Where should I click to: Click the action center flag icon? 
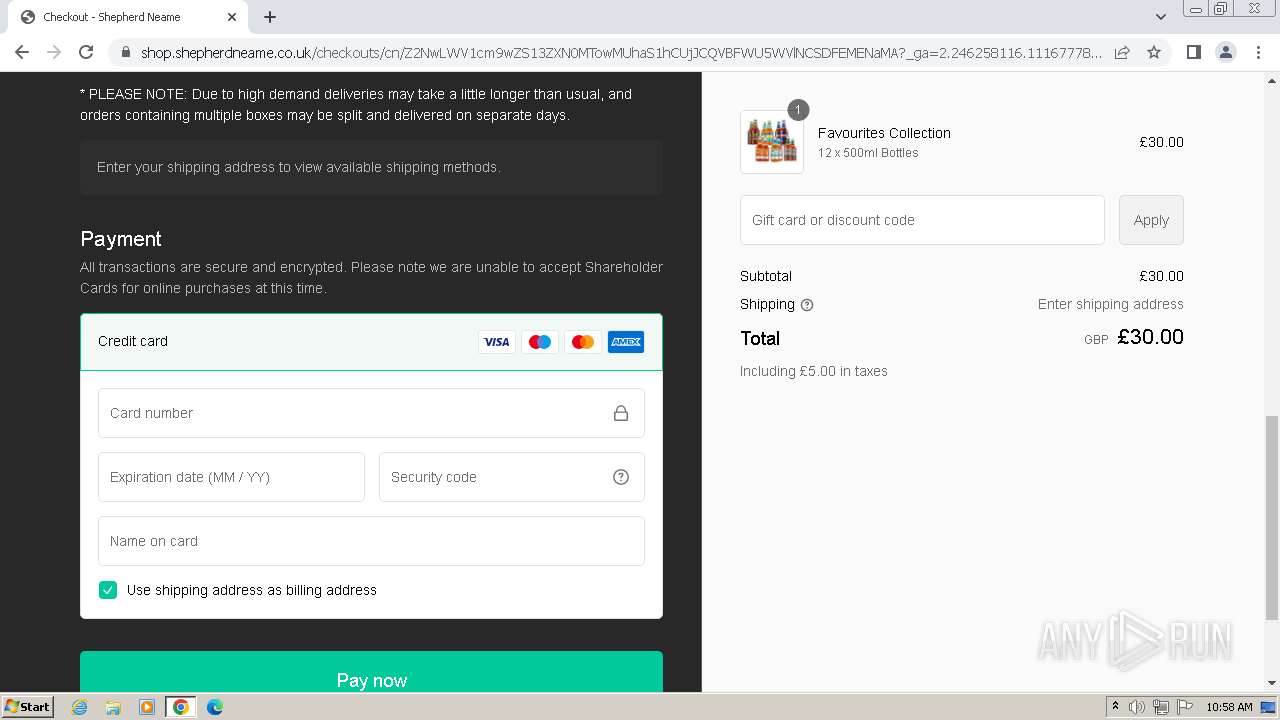point(1185,707)
